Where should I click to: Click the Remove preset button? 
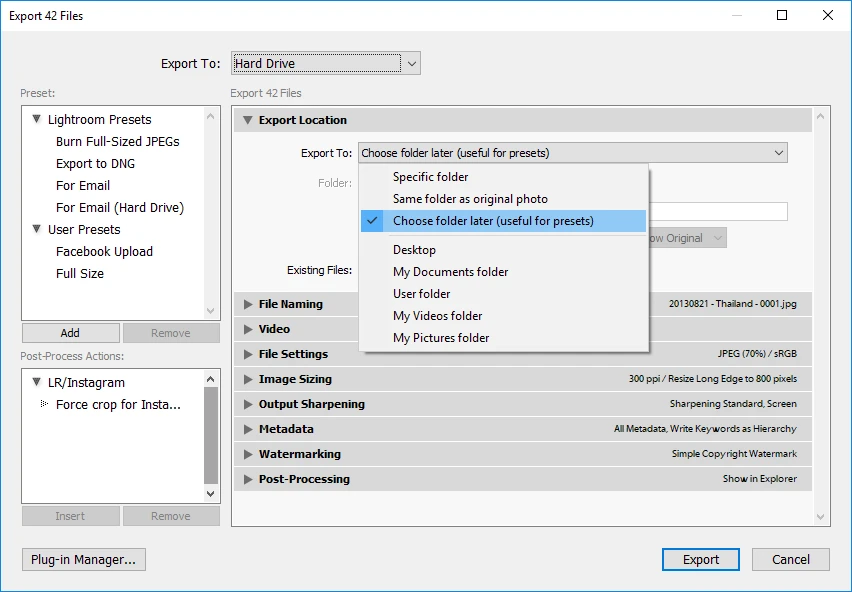(171, 333)
